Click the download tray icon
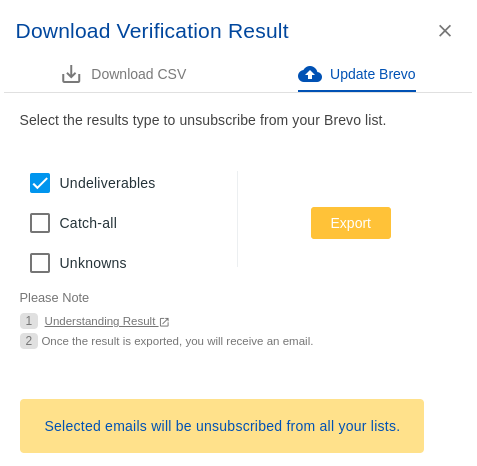This screenshot has height=466, width=477. (x=71, y=74)
